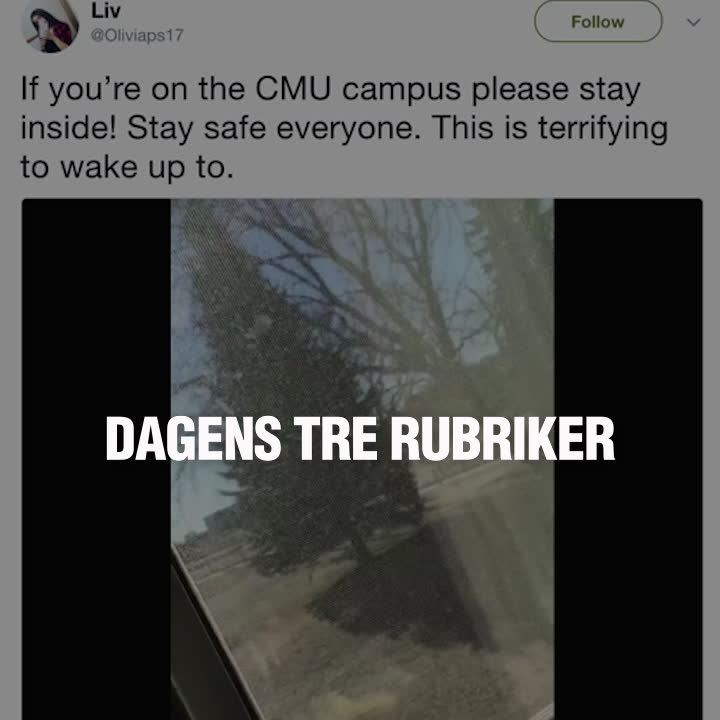
Task: Visit the @Oliviaps17 handle link
Action: [137, 35]
